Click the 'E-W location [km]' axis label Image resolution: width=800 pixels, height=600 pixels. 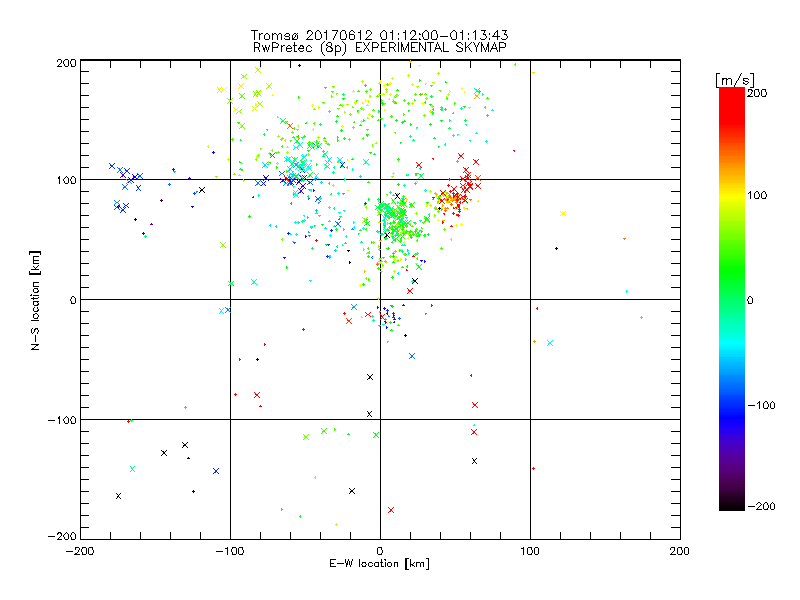379,564
